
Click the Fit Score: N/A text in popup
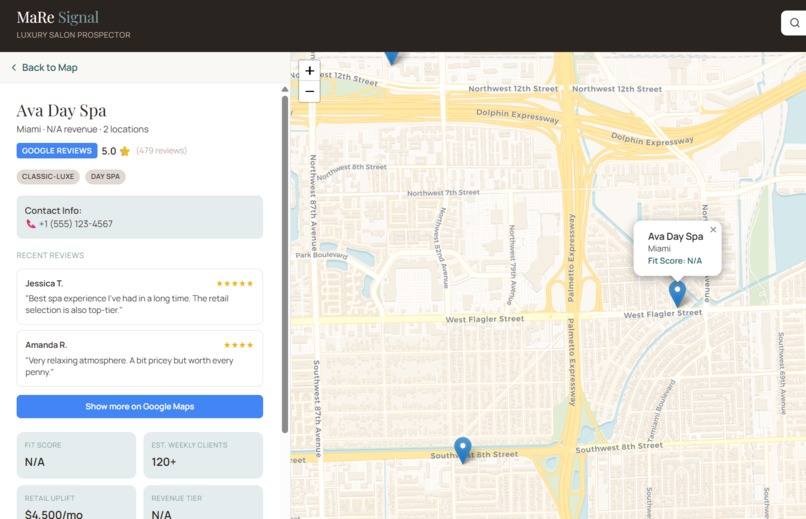[674, 261]
